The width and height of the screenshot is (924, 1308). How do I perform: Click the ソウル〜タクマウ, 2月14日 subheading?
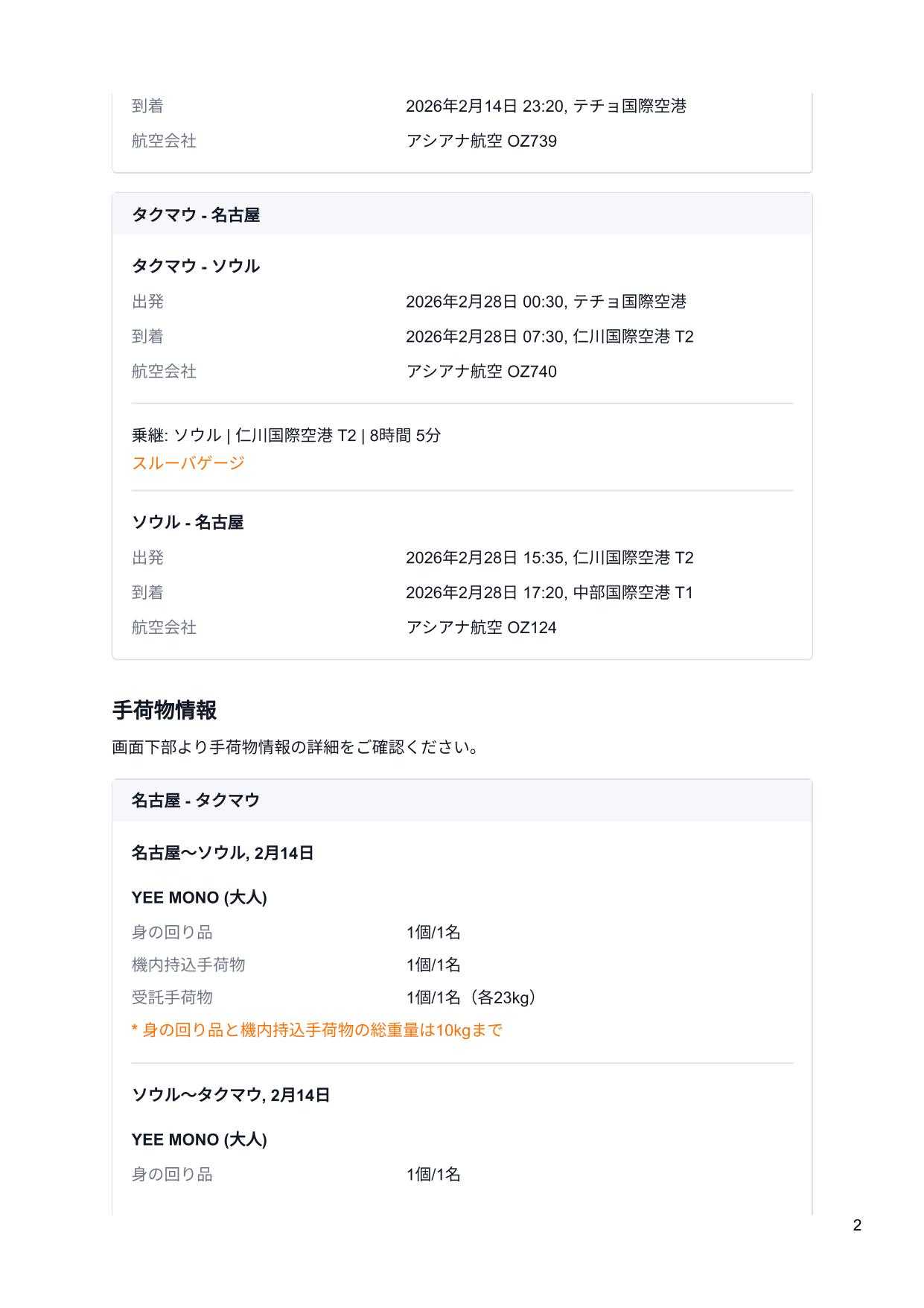231,1095
